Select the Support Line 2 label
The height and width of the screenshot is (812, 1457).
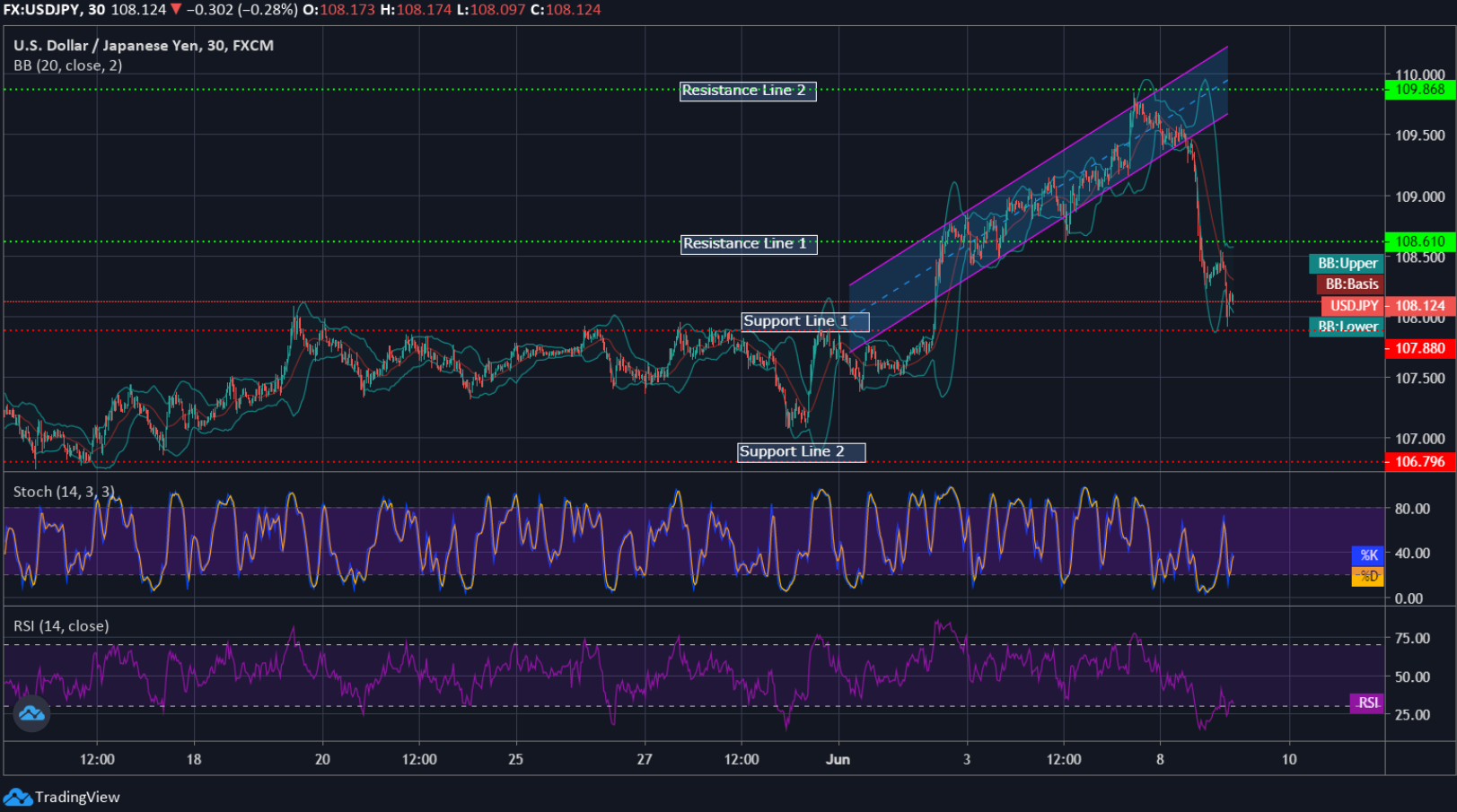(802, 452)
